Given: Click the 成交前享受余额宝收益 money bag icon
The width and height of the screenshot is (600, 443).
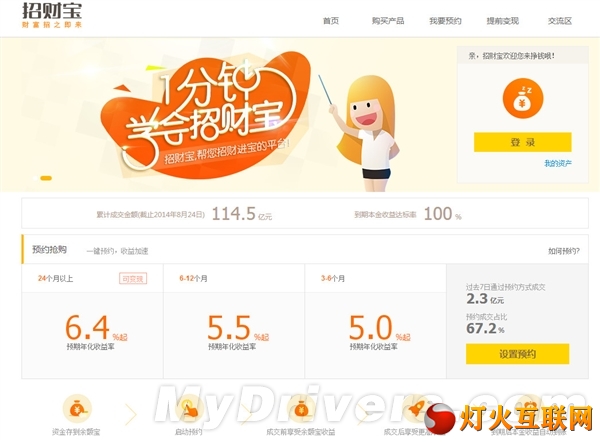Looking at the screenshot, I should pos(301,409).
